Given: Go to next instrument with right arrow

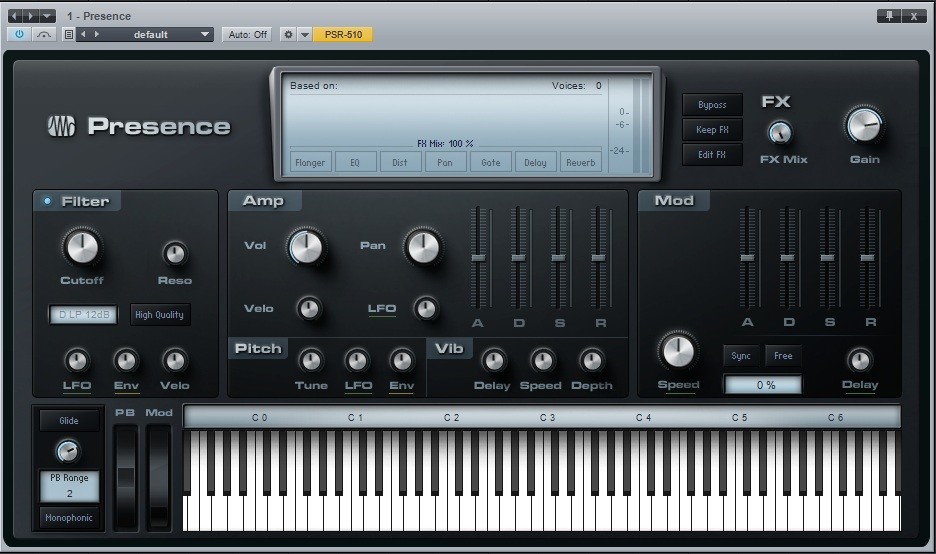Looking at the screenshot, I should click(x=30, y=16).
